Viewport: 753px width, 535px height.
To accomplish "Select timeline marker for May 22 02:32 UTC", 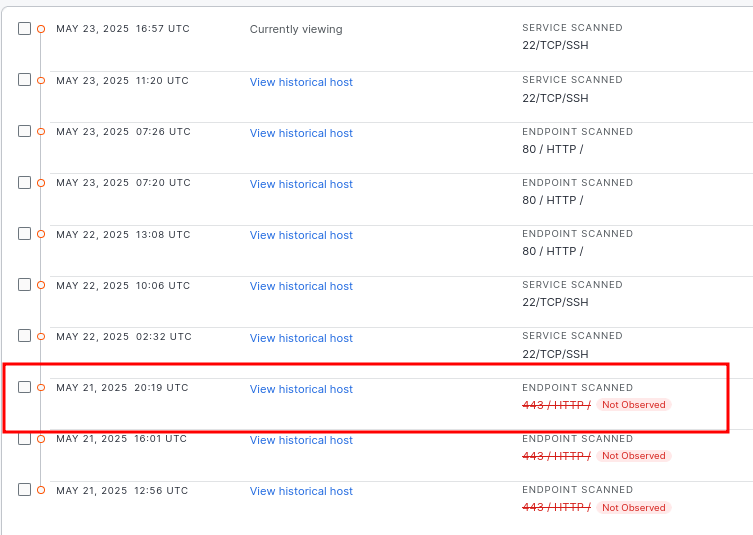I will 41,337.
